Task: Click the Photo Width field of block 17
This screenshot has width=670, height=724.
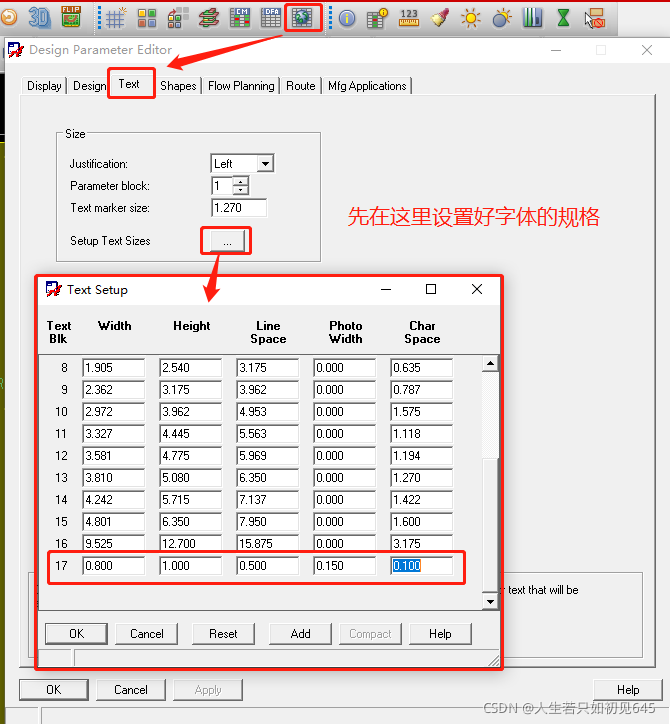Action: click(x=344, y=566)
